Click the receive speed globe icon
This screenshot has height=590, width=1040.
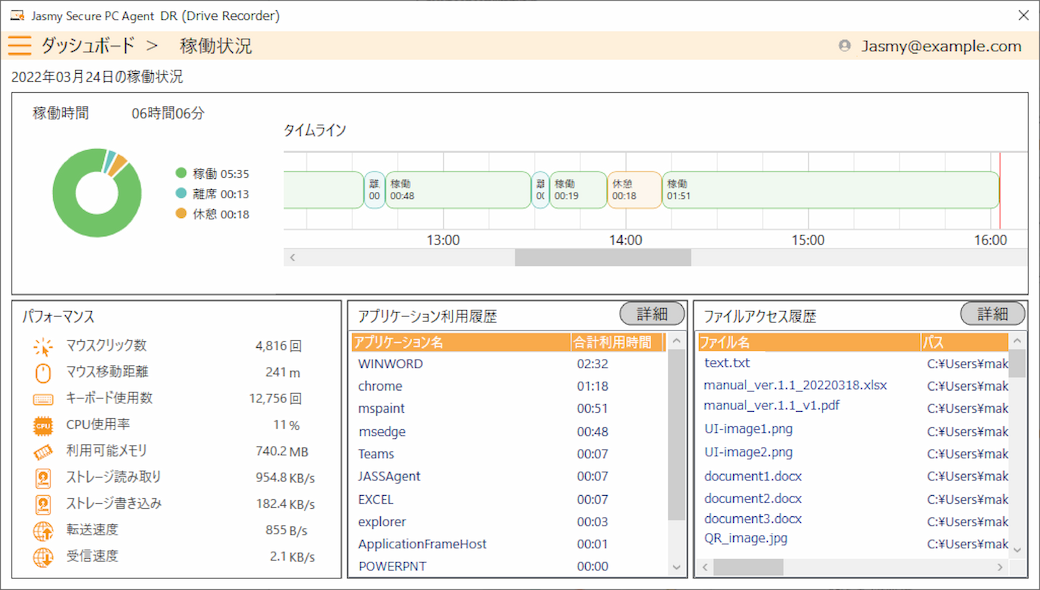(43, 557)
